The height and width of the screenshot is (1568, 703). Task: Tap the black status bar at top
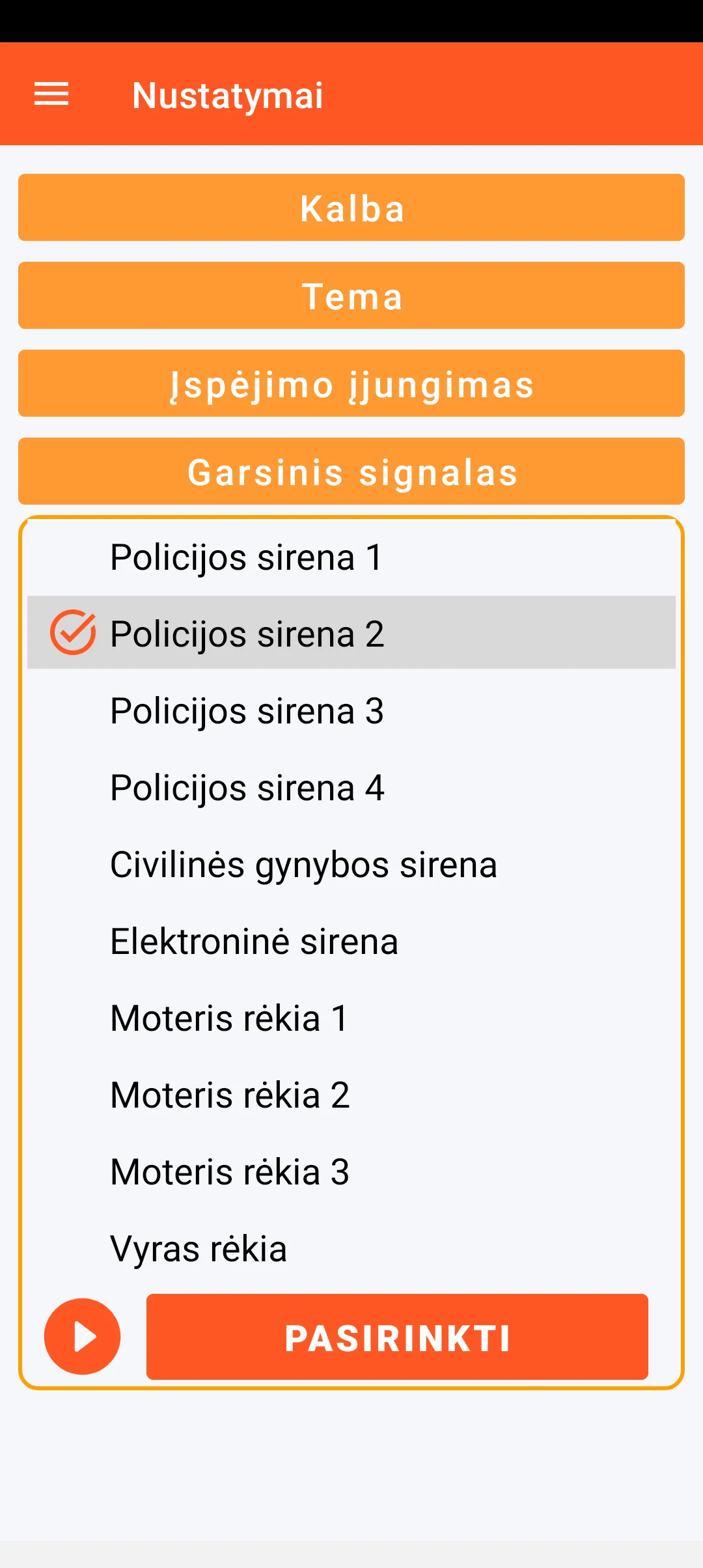pos(351,21)
